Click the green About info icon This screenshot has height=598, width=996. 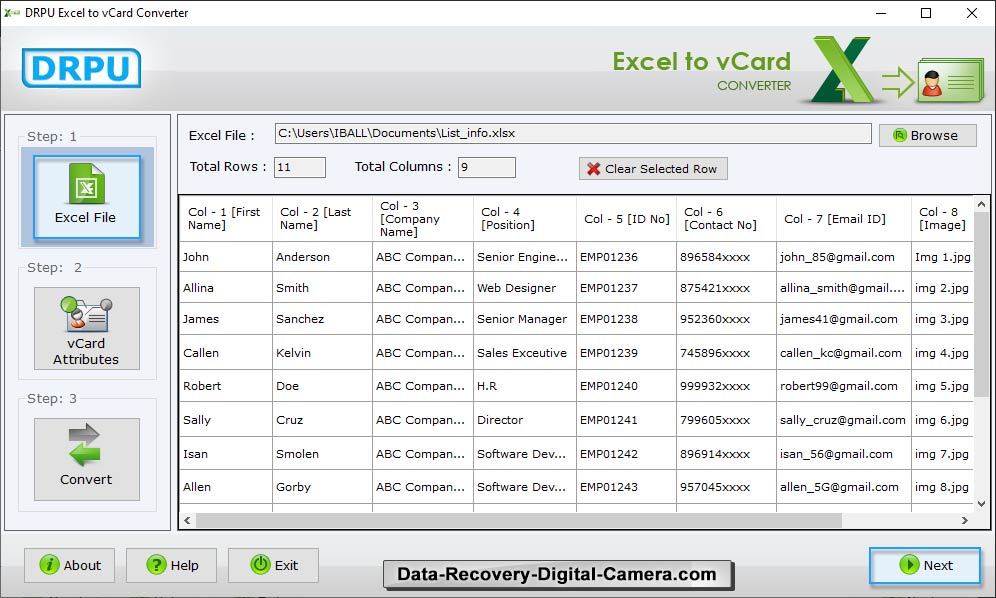click(x=49, y=564)
